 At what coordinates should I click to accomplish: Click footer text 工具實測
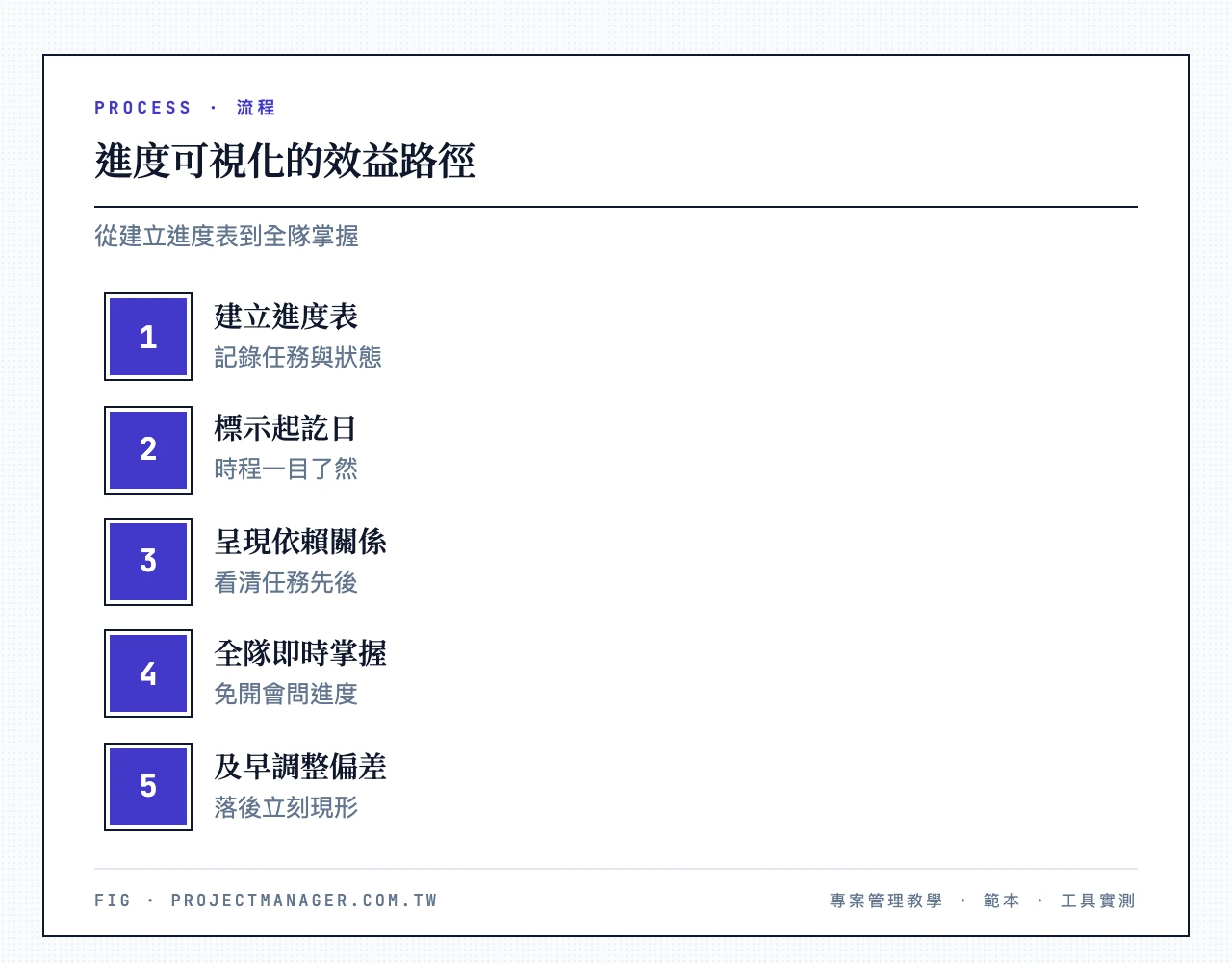click(x=1098, y=901)
